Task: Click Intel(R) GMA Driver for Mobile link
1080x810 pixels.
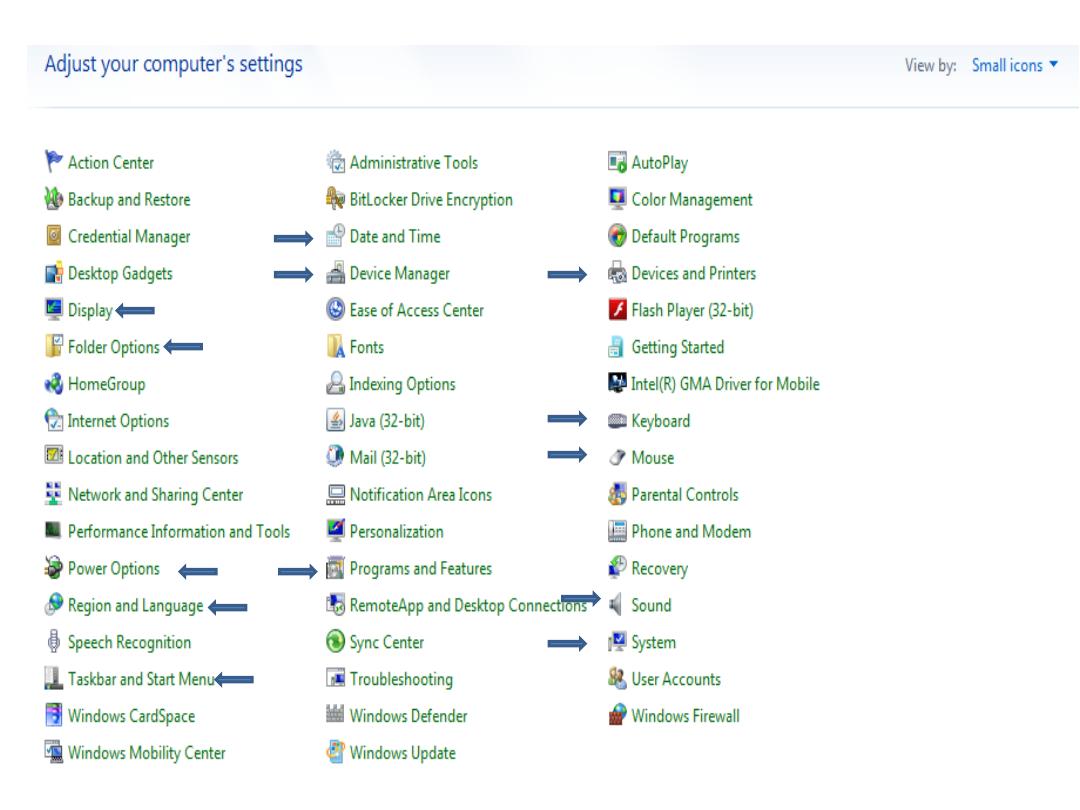Action: click(725, 384)
